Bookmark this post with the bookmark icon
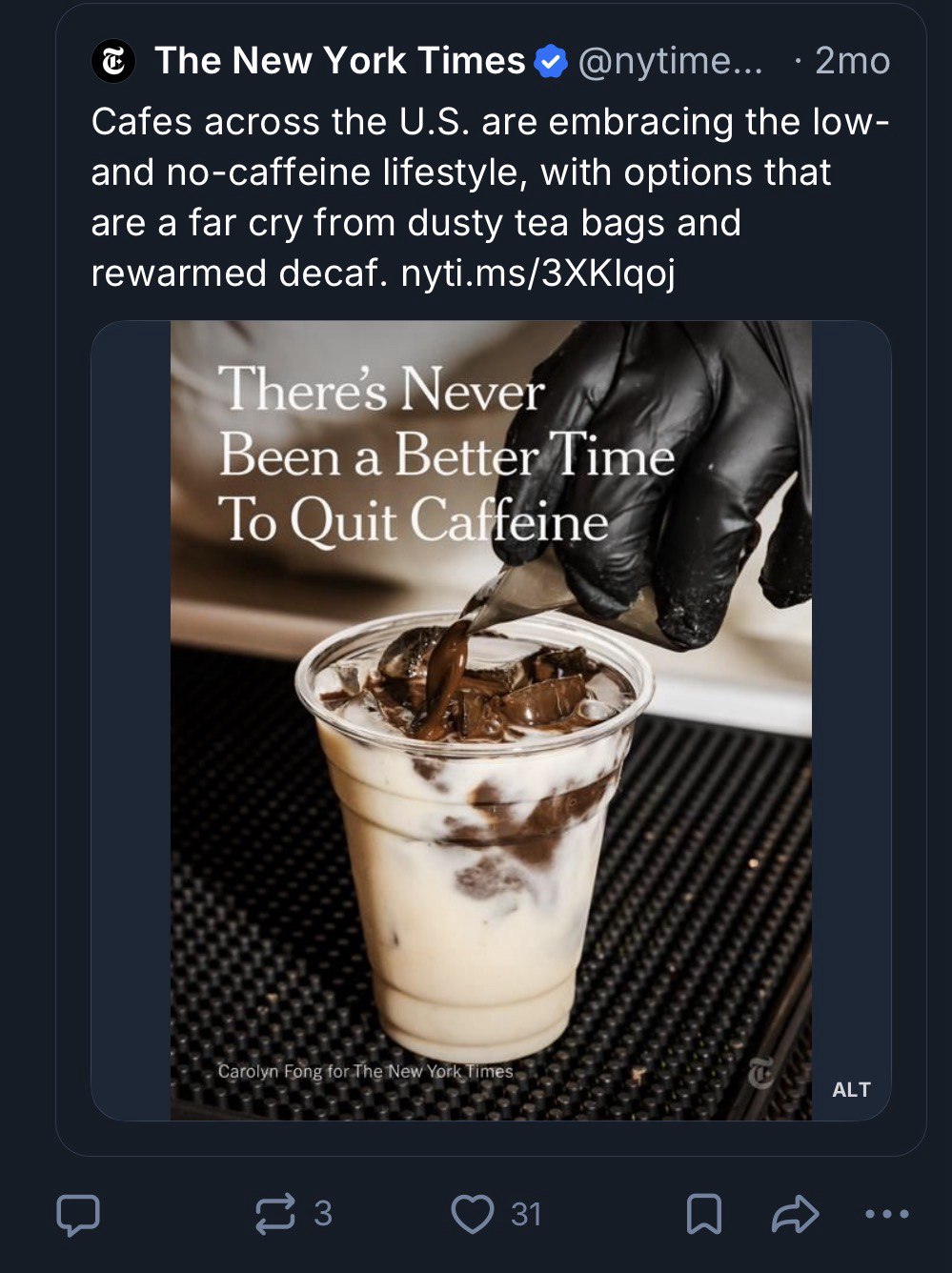Viewport: 952px width, 1273px height. coord(703,1215)
